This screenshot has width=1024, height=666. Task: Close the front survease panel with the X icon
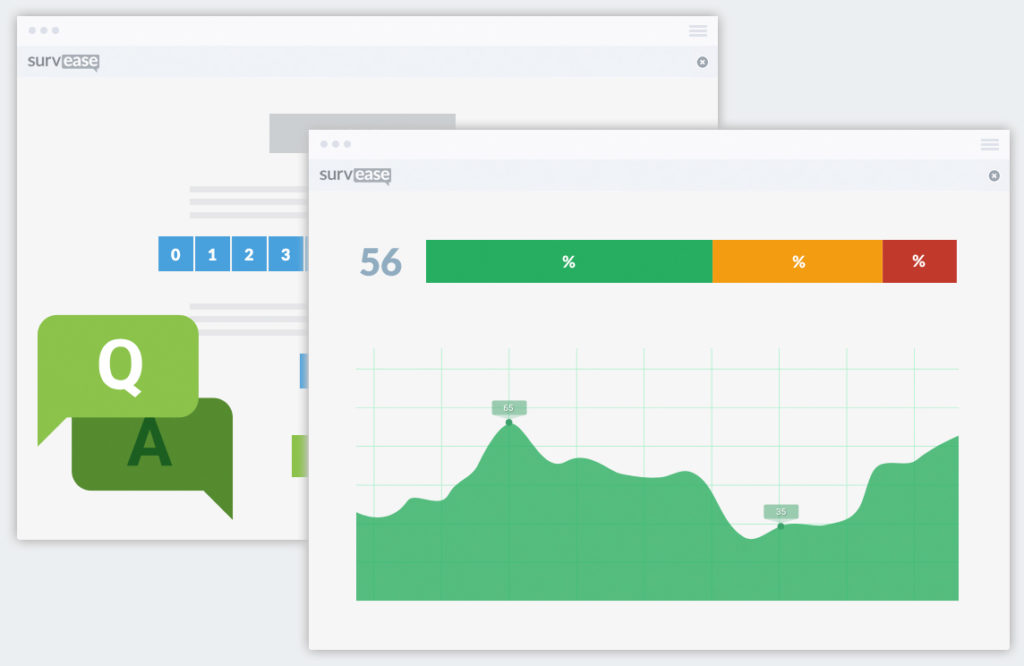[x=994, y=176]
